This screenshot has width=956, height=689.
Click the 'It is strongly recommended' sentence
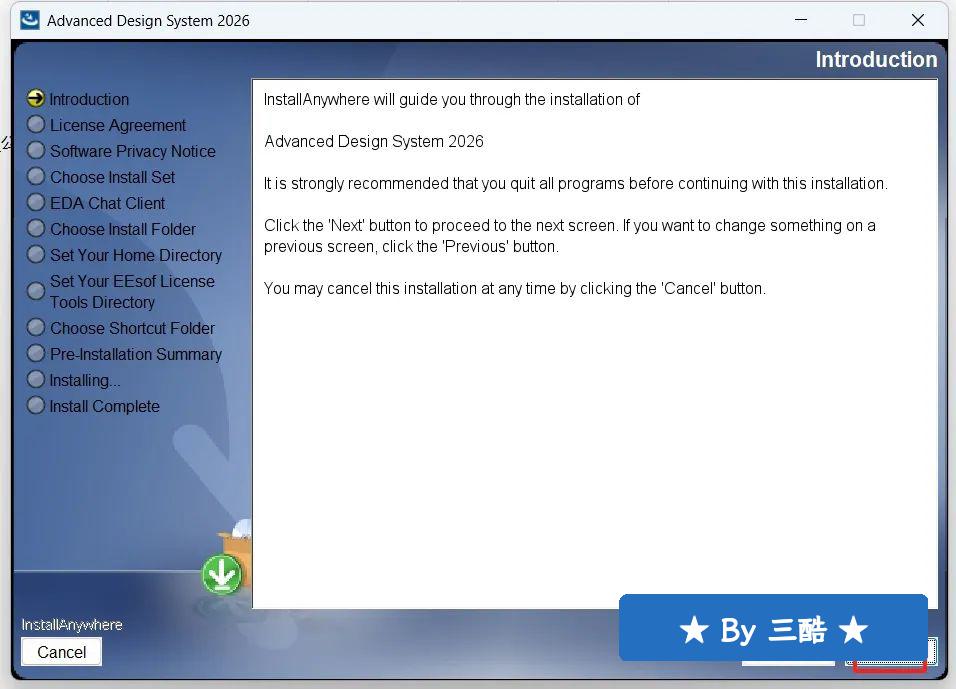576,184
